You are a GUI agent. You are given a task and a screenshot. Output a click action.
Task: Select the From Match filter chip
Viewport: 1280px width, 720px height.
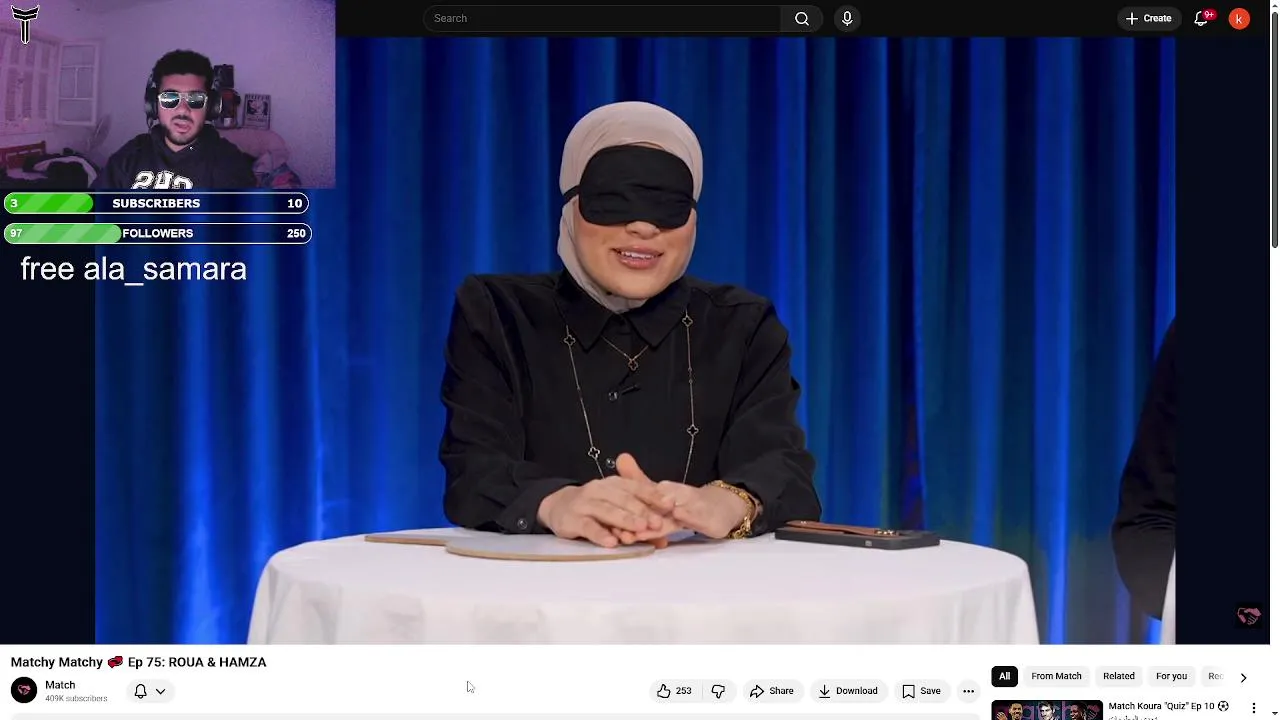1056,676
